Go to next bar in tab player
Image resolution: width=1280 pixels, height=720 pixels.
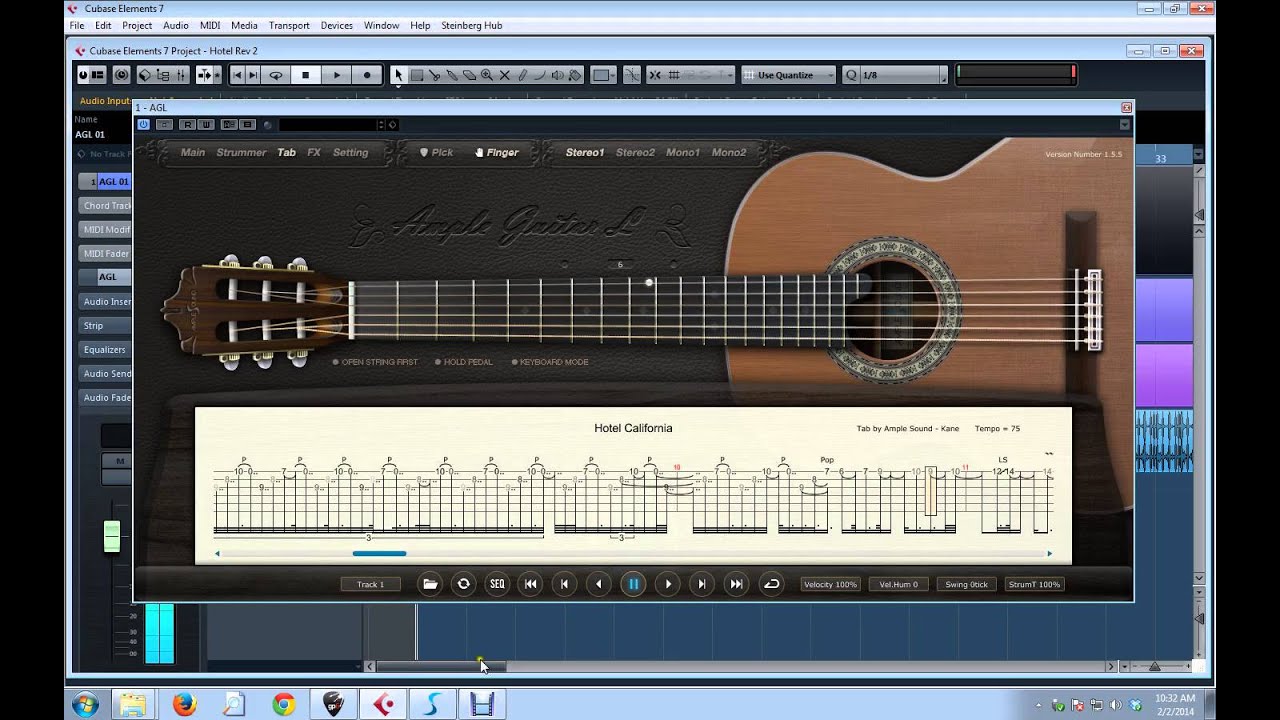pos(702,584)
